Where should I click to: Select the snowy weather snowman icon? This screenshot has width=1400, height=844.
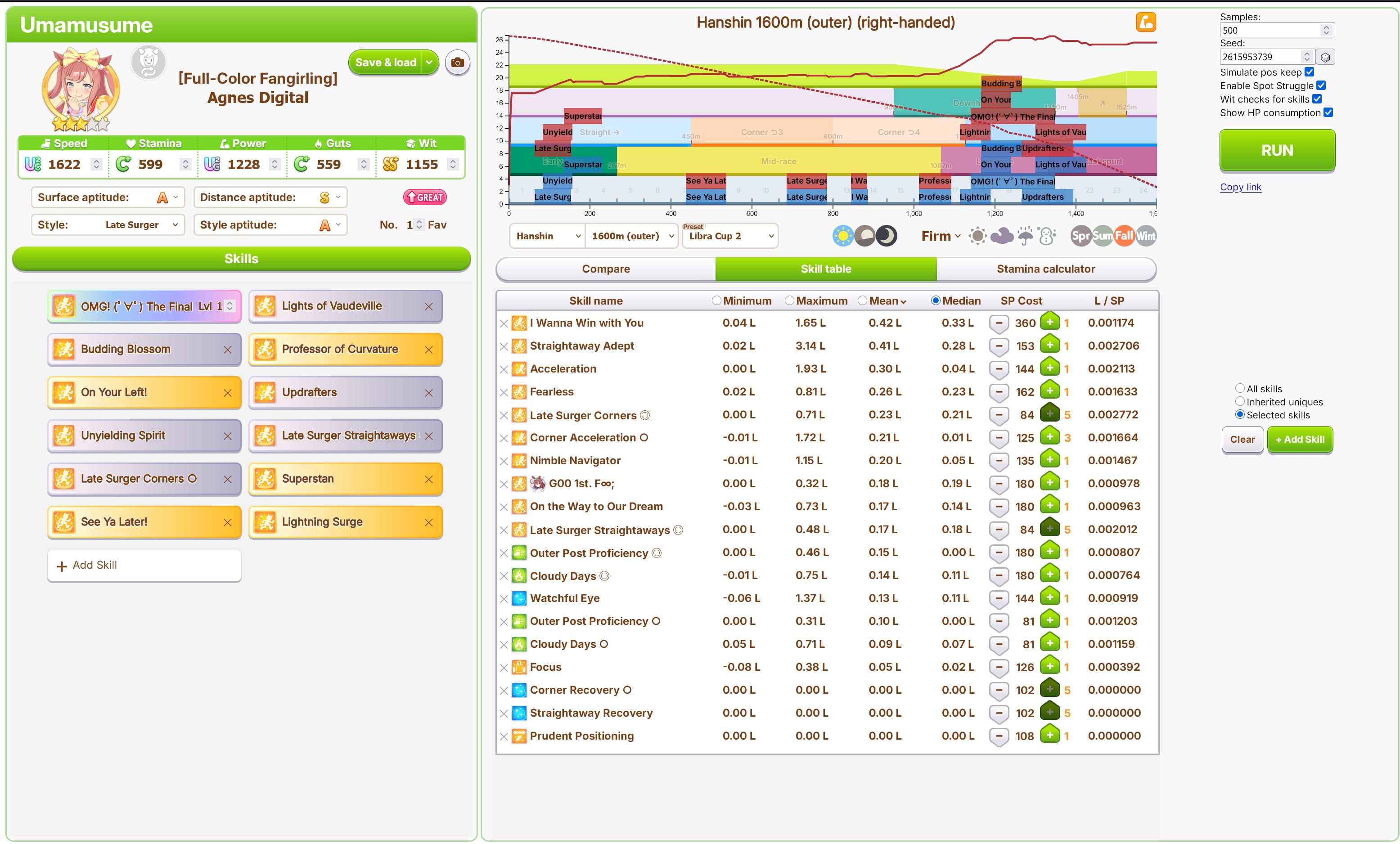(1047, 236)
